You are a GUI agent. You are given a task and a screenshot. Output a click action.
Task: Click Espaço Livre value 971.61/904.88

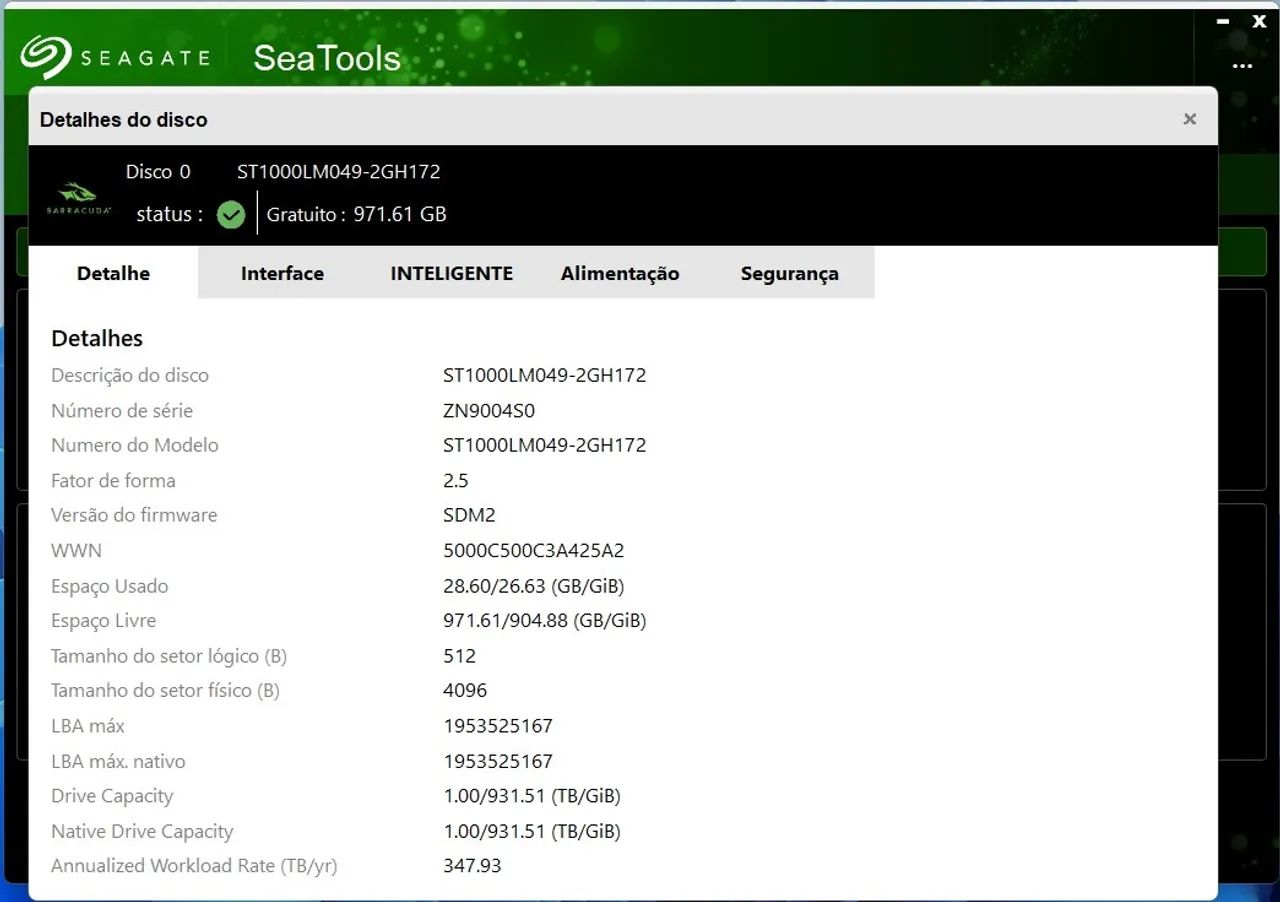tap(545, 621)
